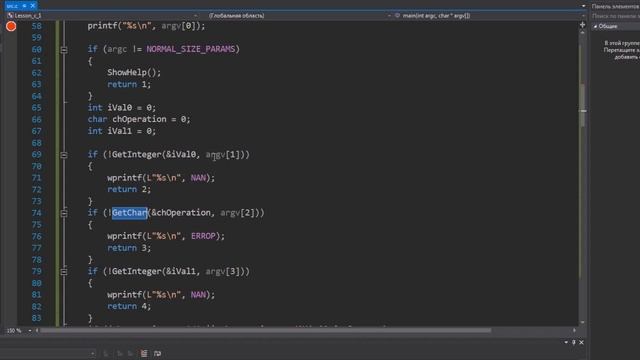The height and width of the screenshot is (360, 640).
Task: Click the 'return 4;' statement
Action: (x=129, y=306)
